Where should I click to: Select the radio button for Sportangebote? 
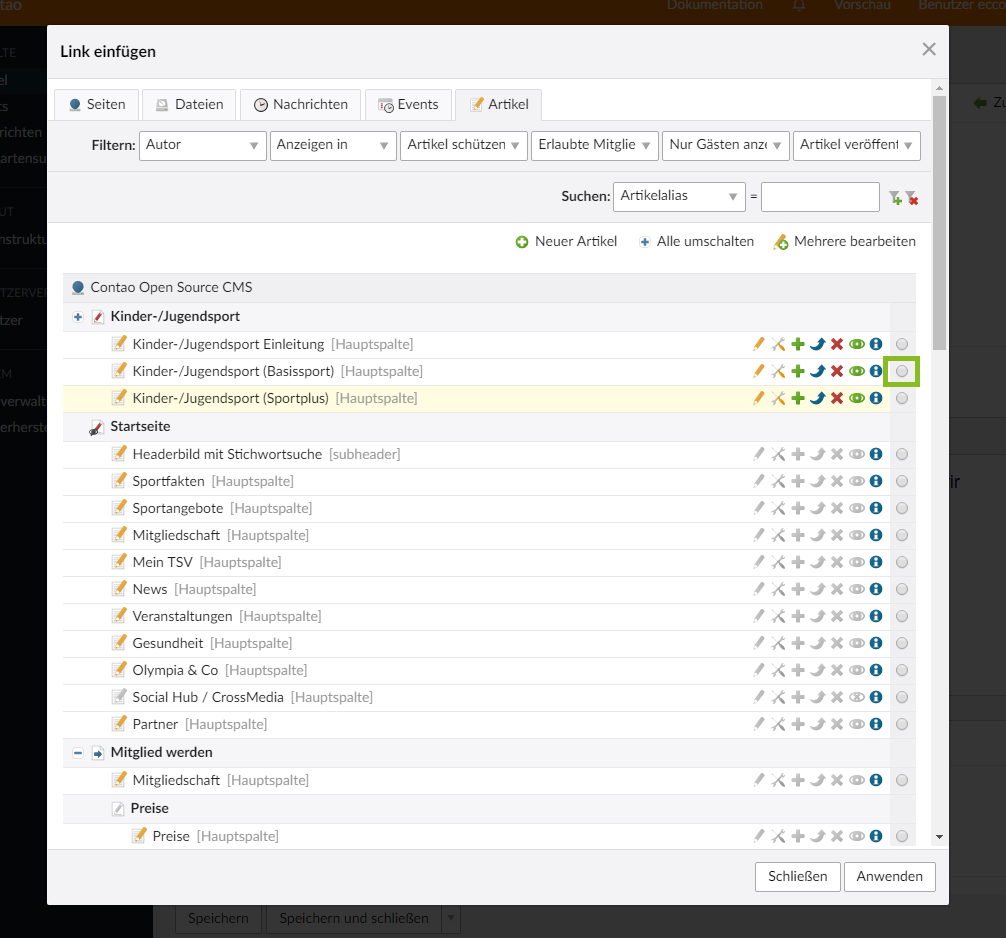tap(902, 508)
